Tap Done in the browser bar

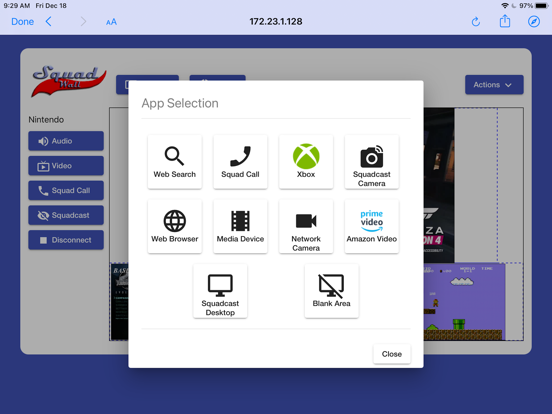23,22
